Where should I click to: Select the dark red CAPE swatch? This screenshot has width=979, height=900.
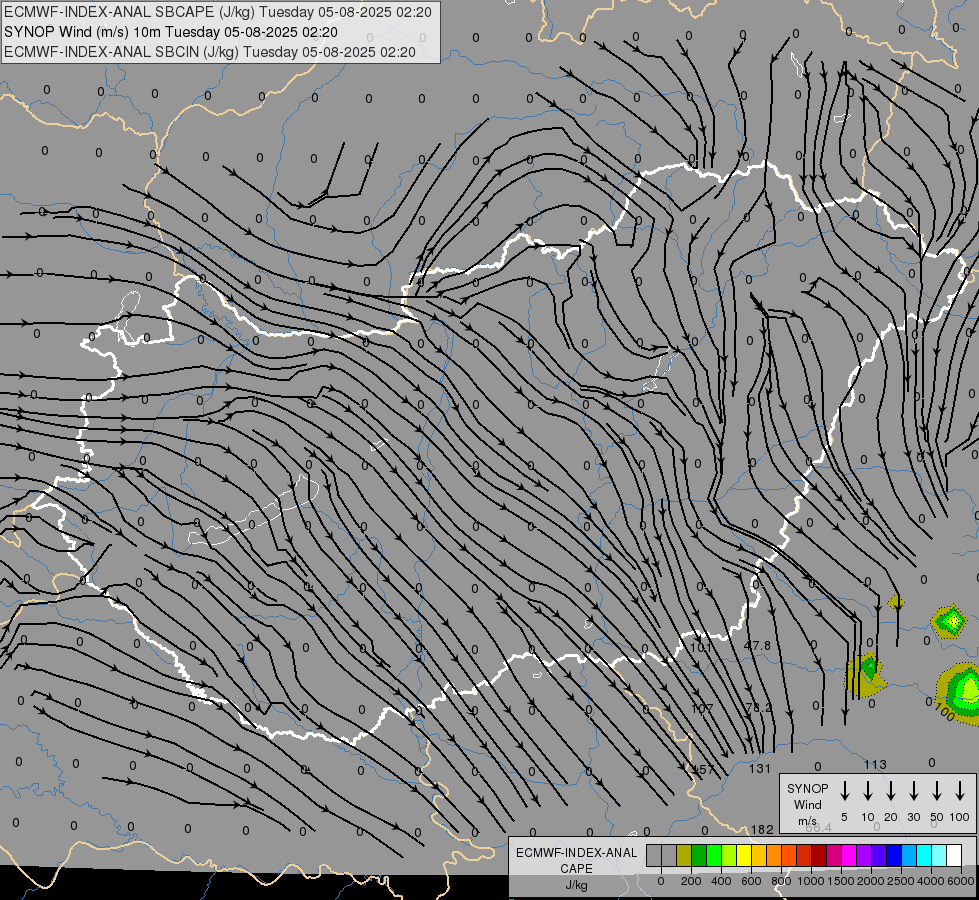click(819, 855)
